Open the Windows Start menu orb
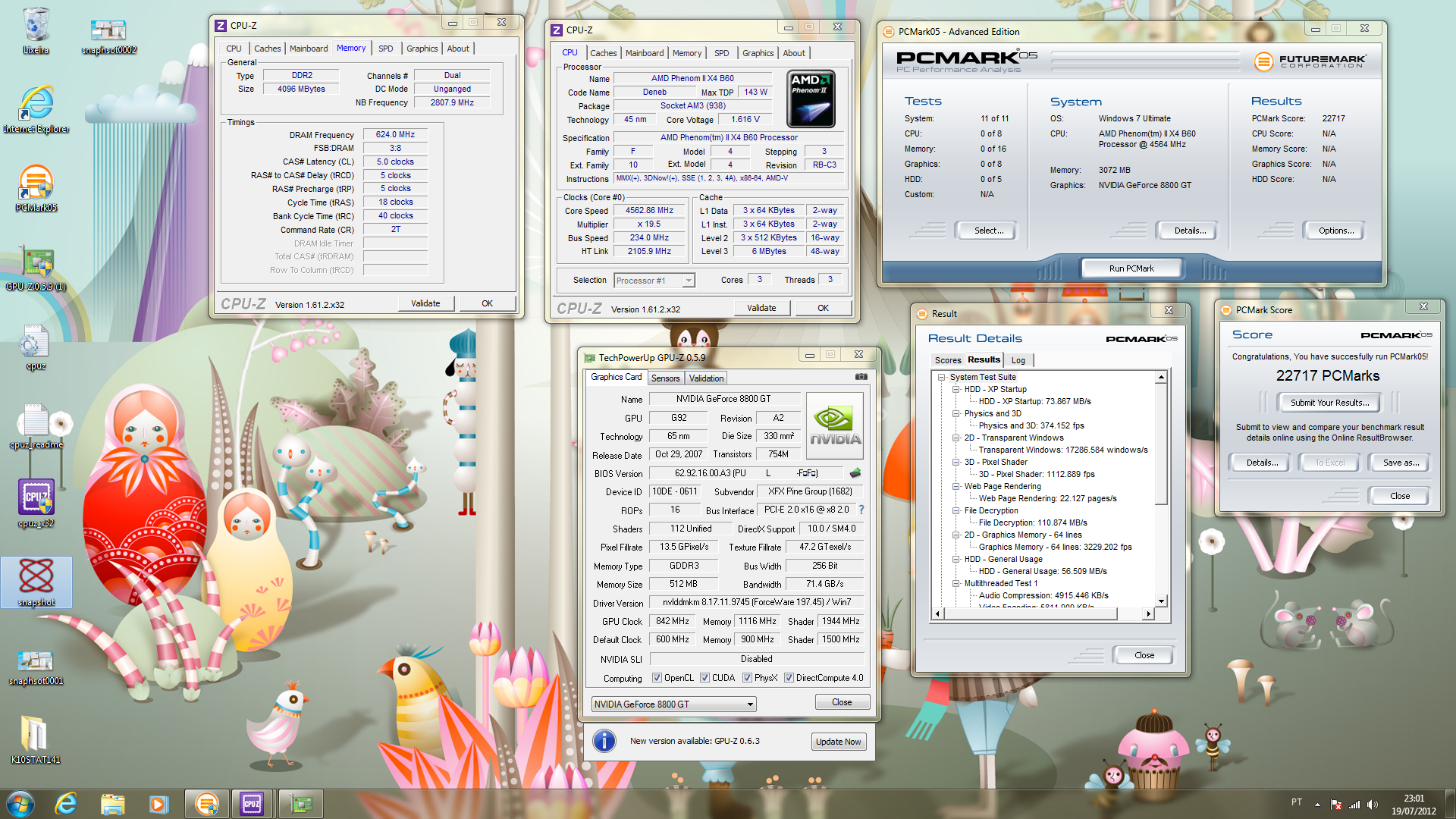The image size is (1456, 819). [x=20, y=804]
